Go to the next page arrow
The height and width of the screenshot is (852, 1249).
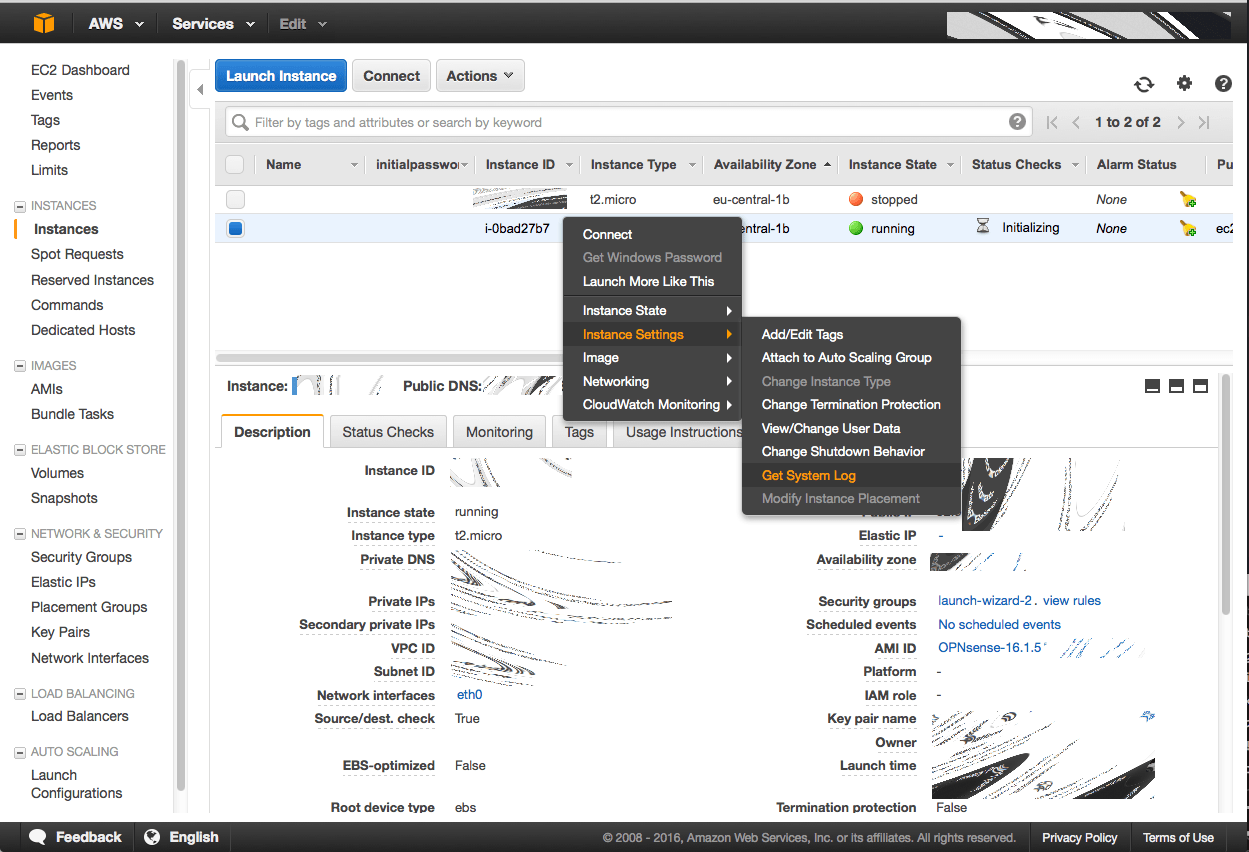tap(1181, 122)
